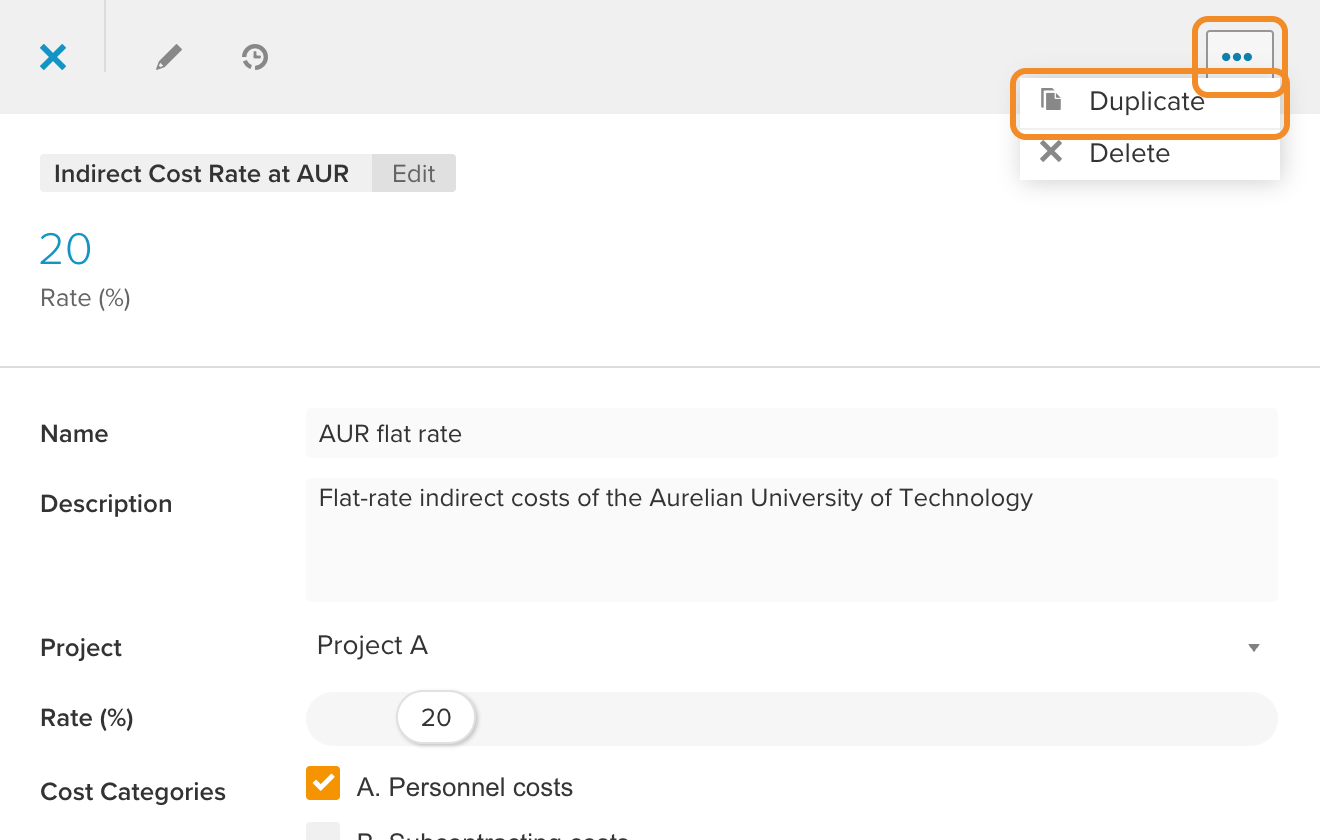Click the large blue 20 rate value

(65, 249)
